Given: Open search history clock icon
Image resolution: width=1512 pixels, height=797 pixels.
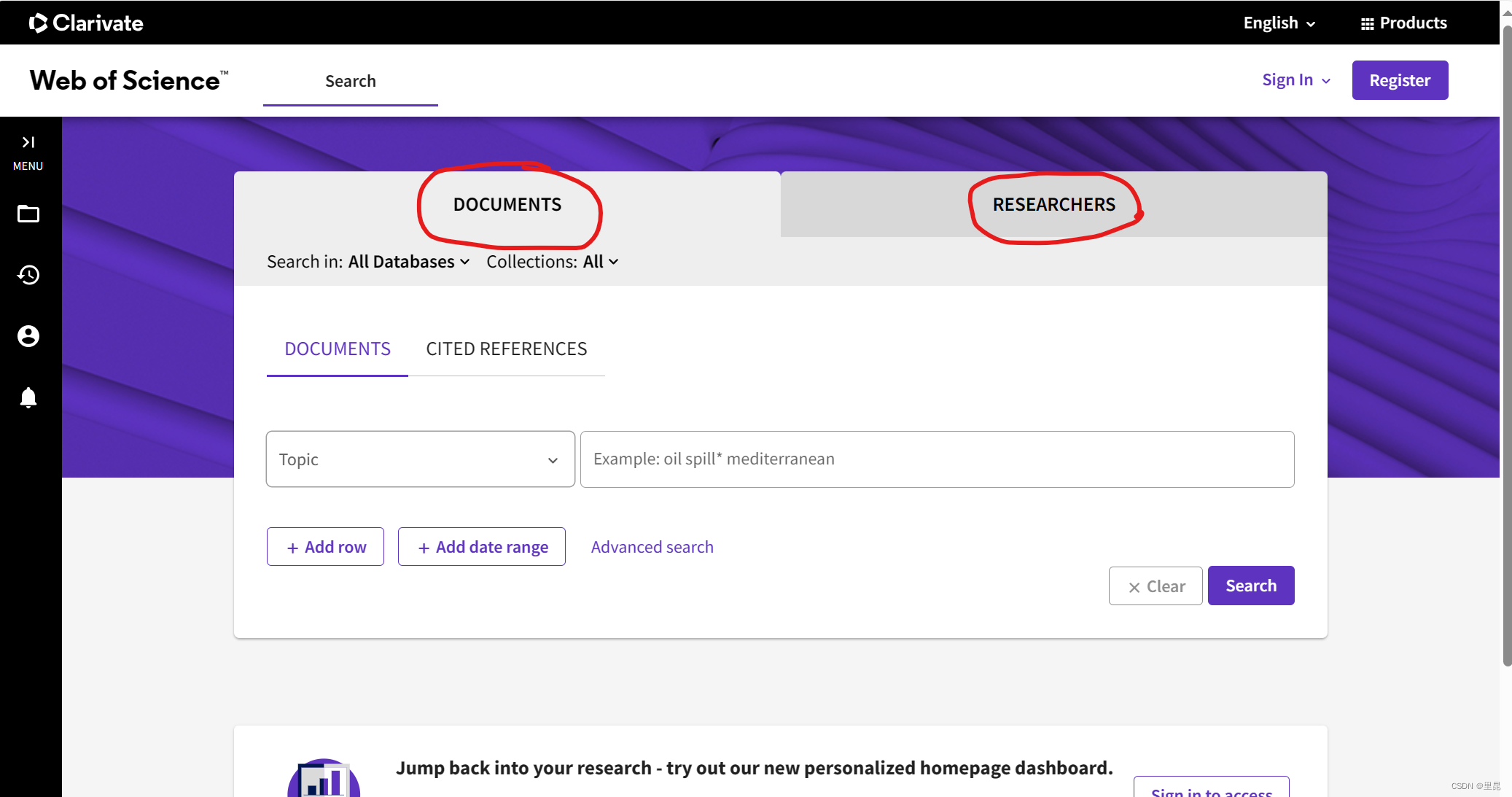Looking at the screenshot, I should pos(28,275).
